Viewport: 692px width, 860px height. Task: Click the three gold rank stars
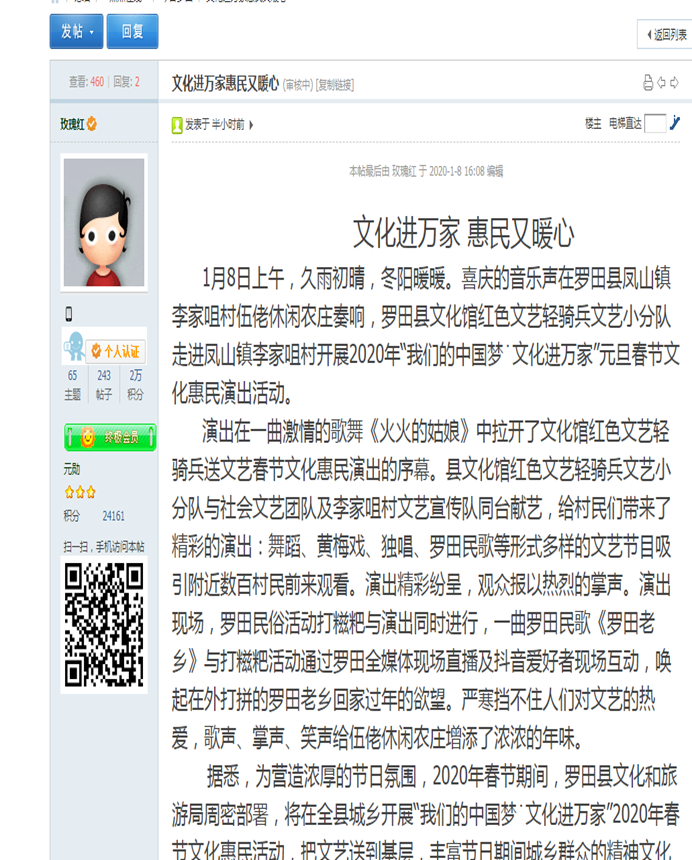click(80, 492)
